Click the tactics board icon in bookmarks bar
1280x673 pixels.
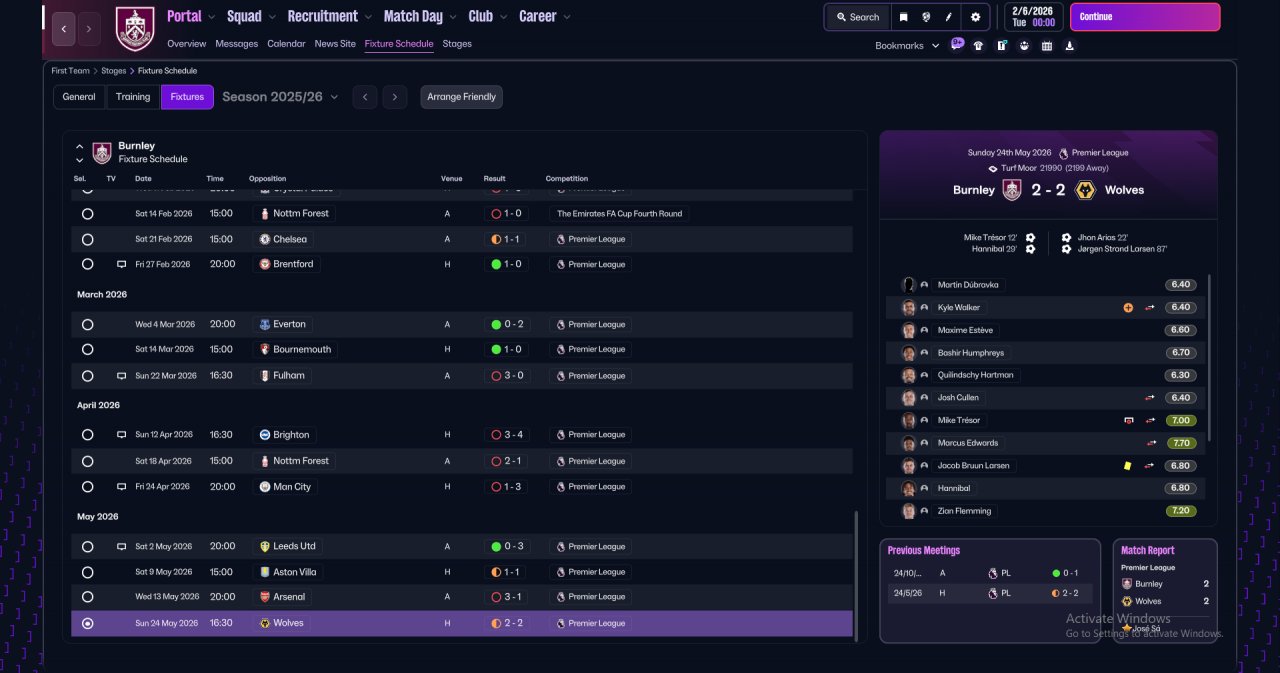coord(1001,45)
